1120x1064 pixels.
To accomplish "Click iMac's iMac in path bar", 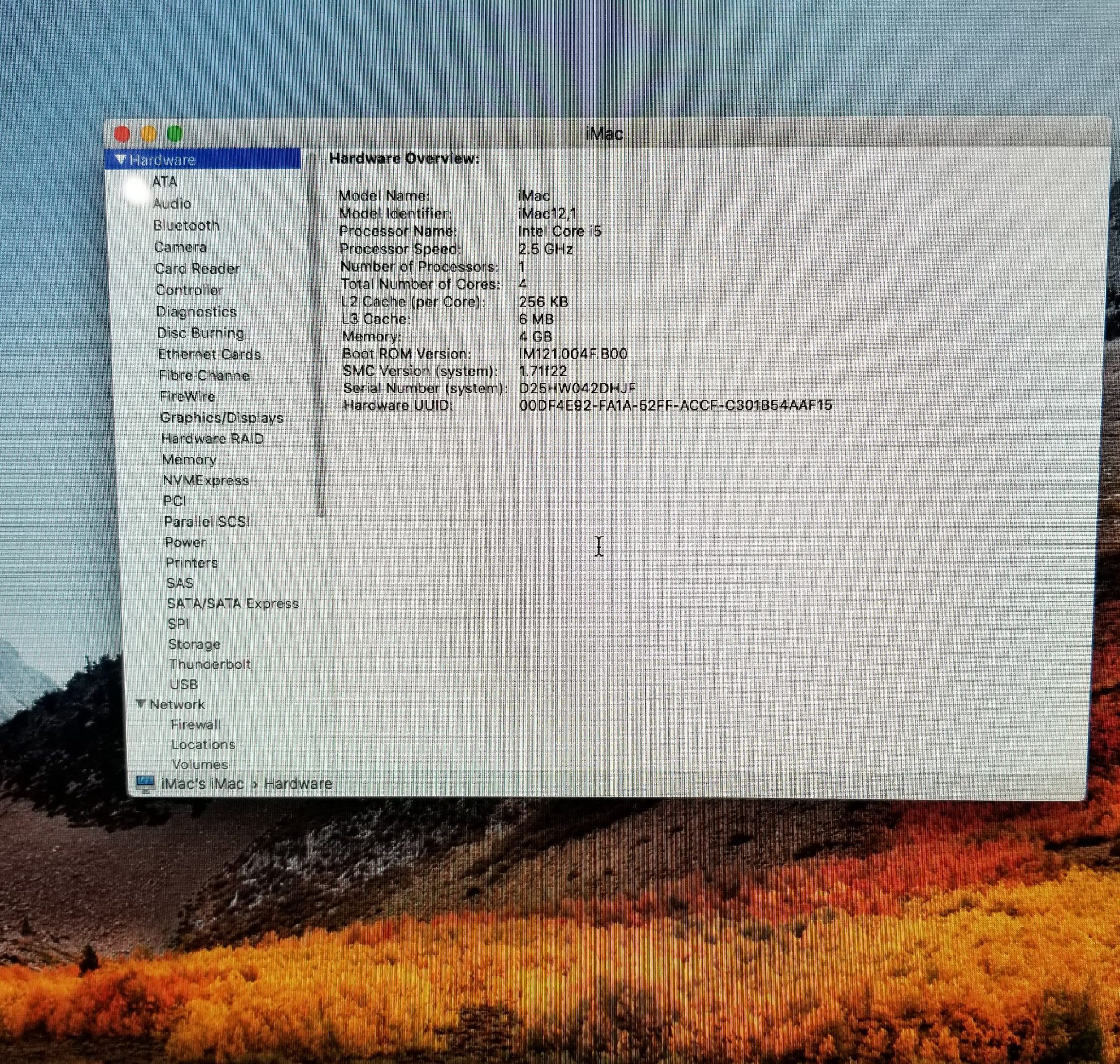I will pos(202,784).
